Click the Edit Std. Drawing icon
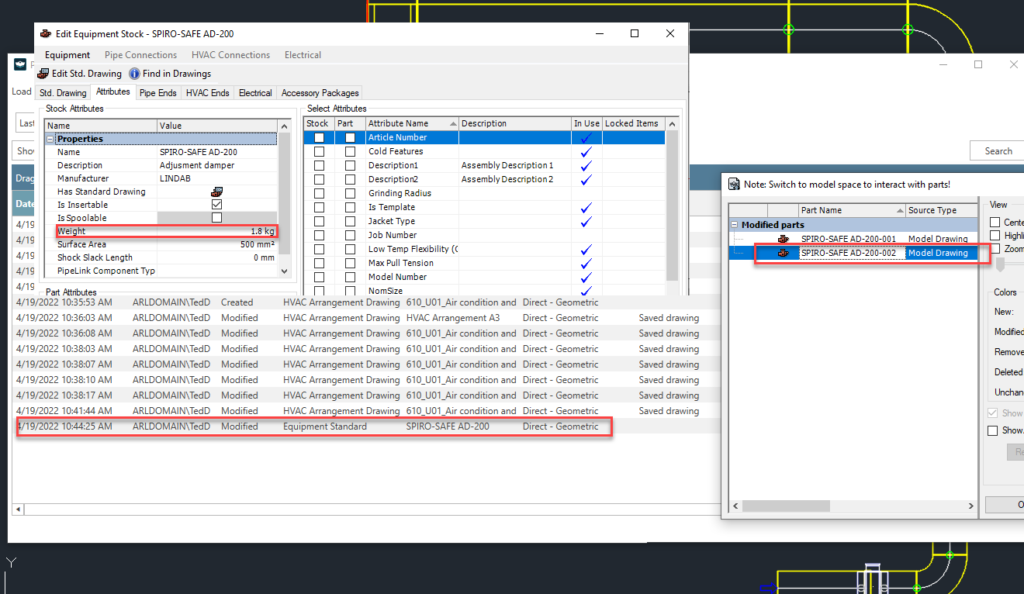Image resolution: width=1024 pixels, height=594 pixels. (43, 73)
